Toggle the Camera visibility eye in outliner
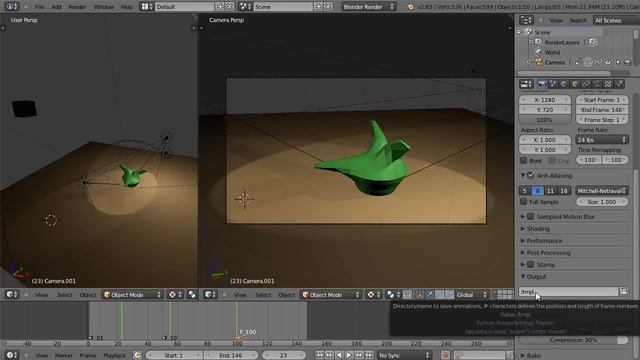 pyautogui.click(x=608, y=62)
